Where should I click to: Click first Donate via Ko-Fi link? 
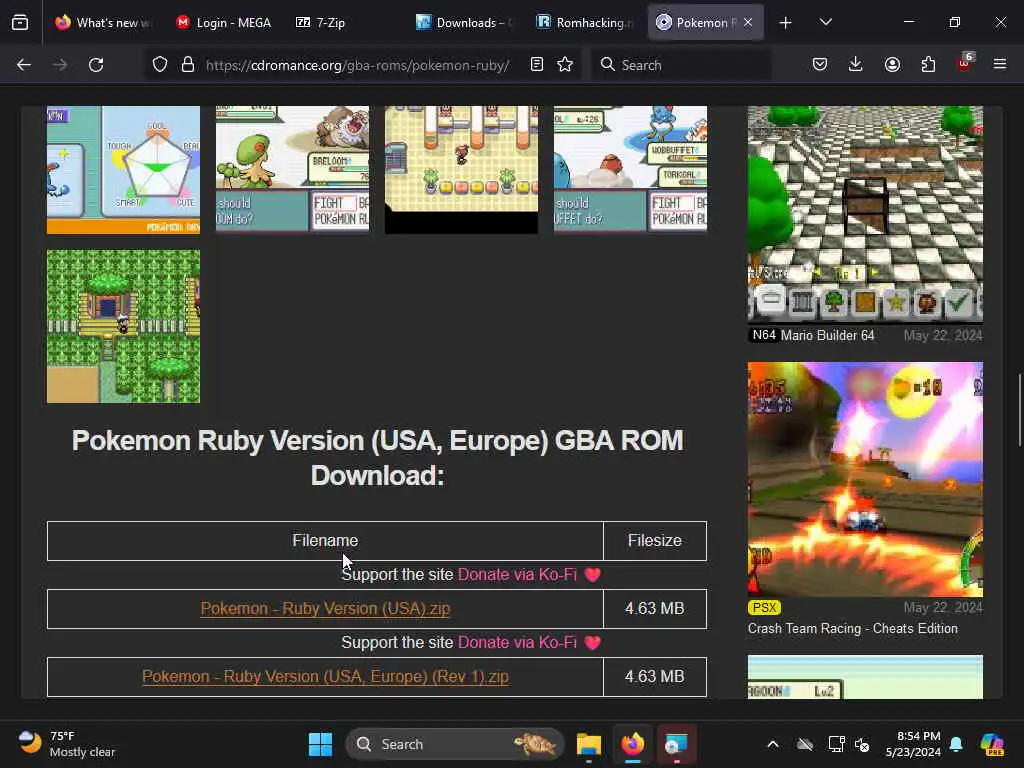pyautogui.click(x=517, y=575)
